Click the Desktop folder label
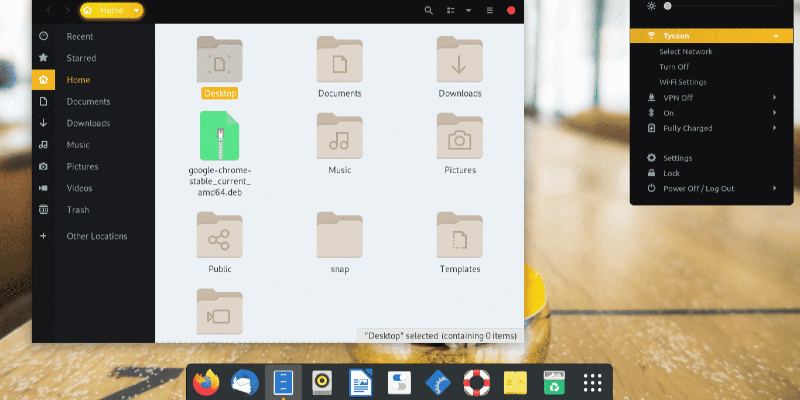This screenshot has width=800, height=400. tap(220, 93)
